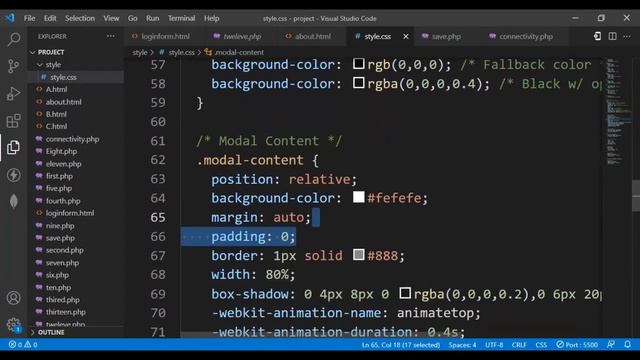Image resolution: width=640 pixels, height=360 pixels.
Task: Collapse the PROJECT folder section
Action: pos(47,52)
